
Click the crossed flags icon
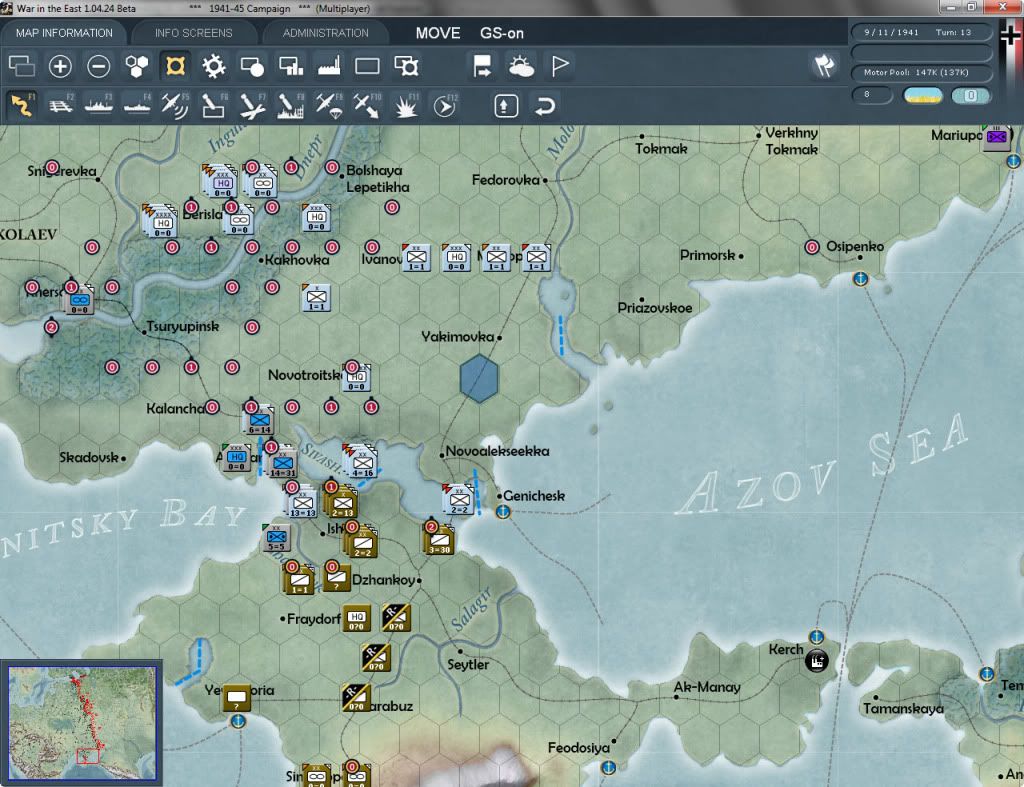(x=824, y=65)
